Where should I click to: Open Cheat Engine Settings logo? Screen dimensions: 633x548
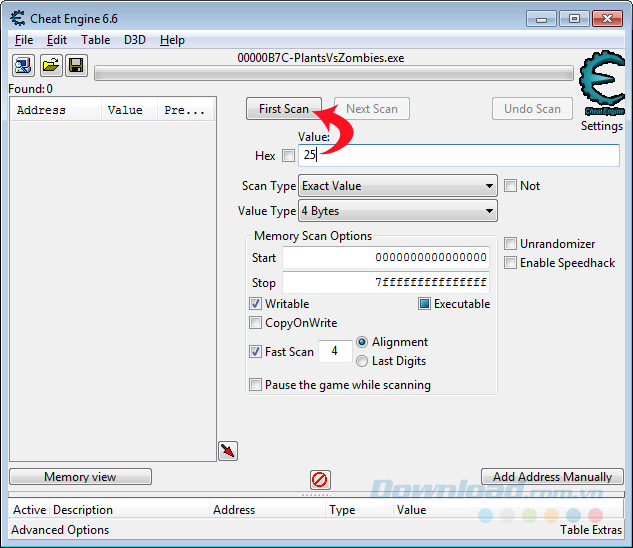coord(602,83)
